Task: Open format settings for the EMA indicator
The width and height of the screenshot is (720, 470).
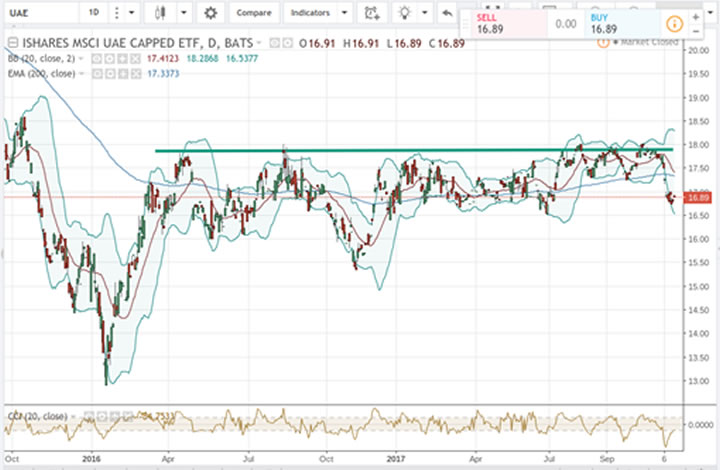Action: click(110, 74)
